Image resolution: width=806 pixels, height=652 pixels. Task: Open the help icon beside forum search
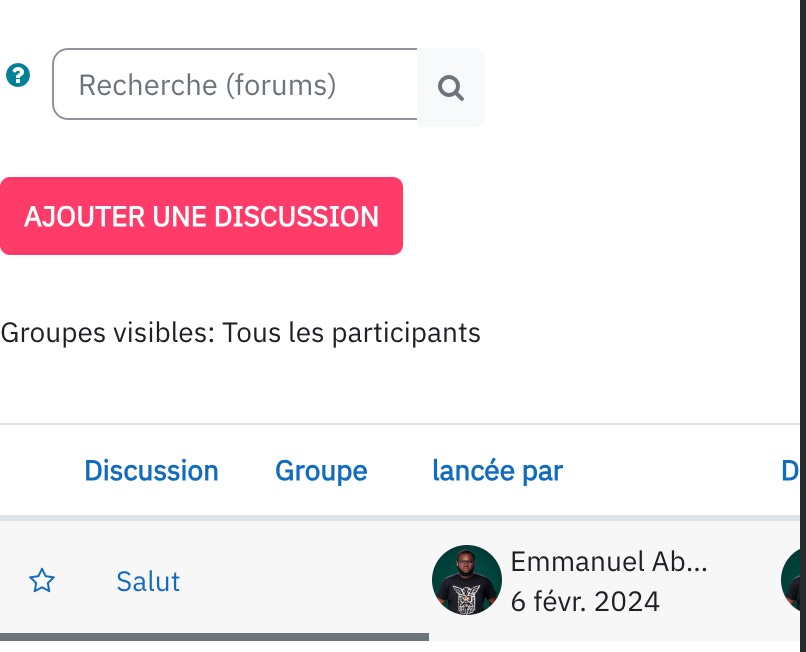[18, 75]
